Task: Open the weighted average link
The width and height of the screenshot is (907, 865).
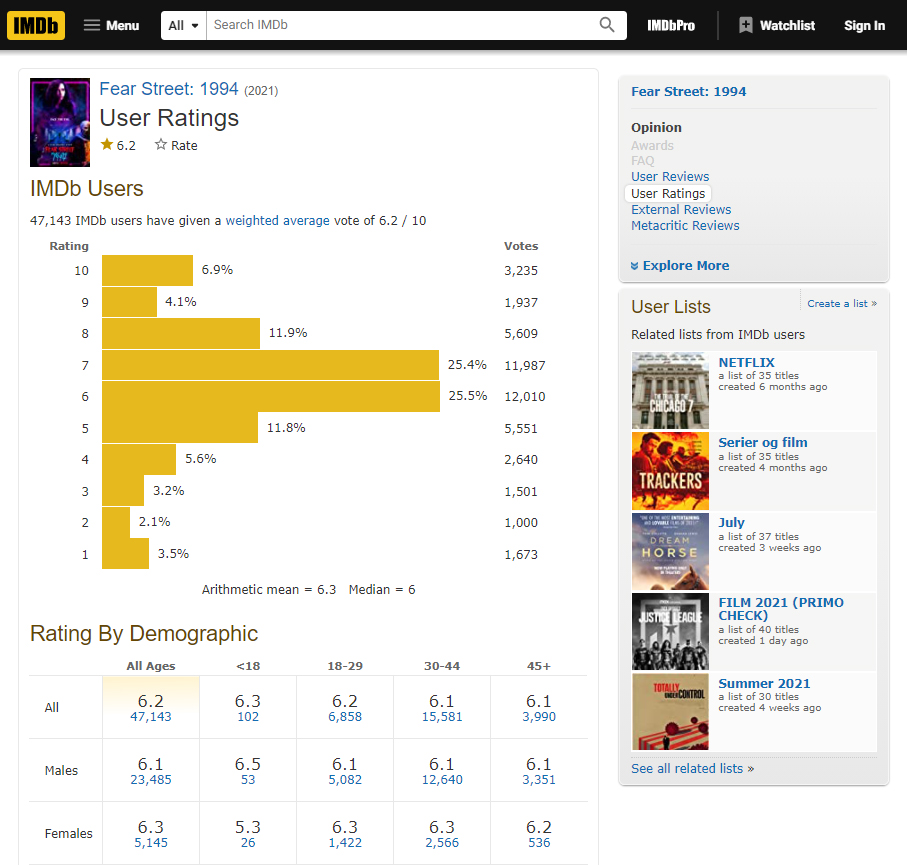Action: click(x=277, y=220)
